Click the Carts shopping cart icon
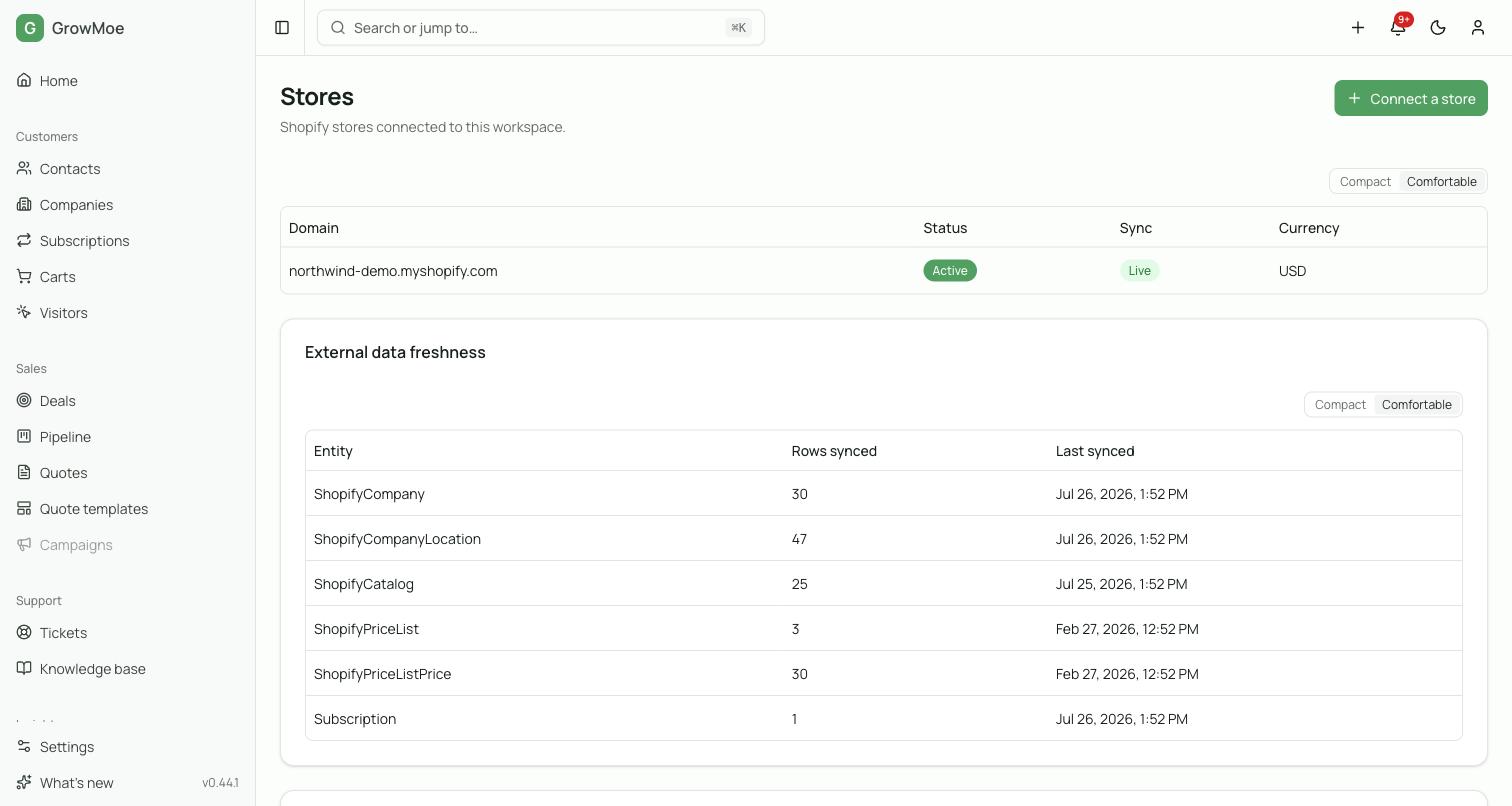This screenshot has height=806, width=1512. 24,277
